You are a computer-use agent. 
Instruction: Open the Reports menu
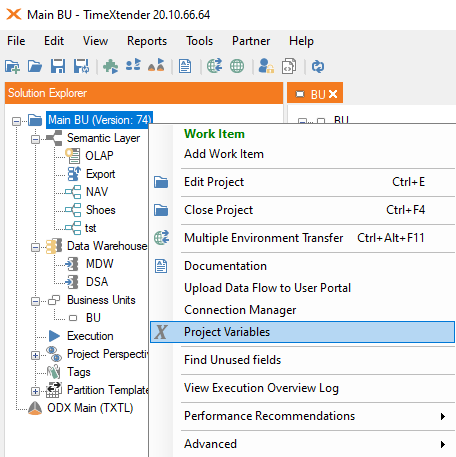(147, 41)
